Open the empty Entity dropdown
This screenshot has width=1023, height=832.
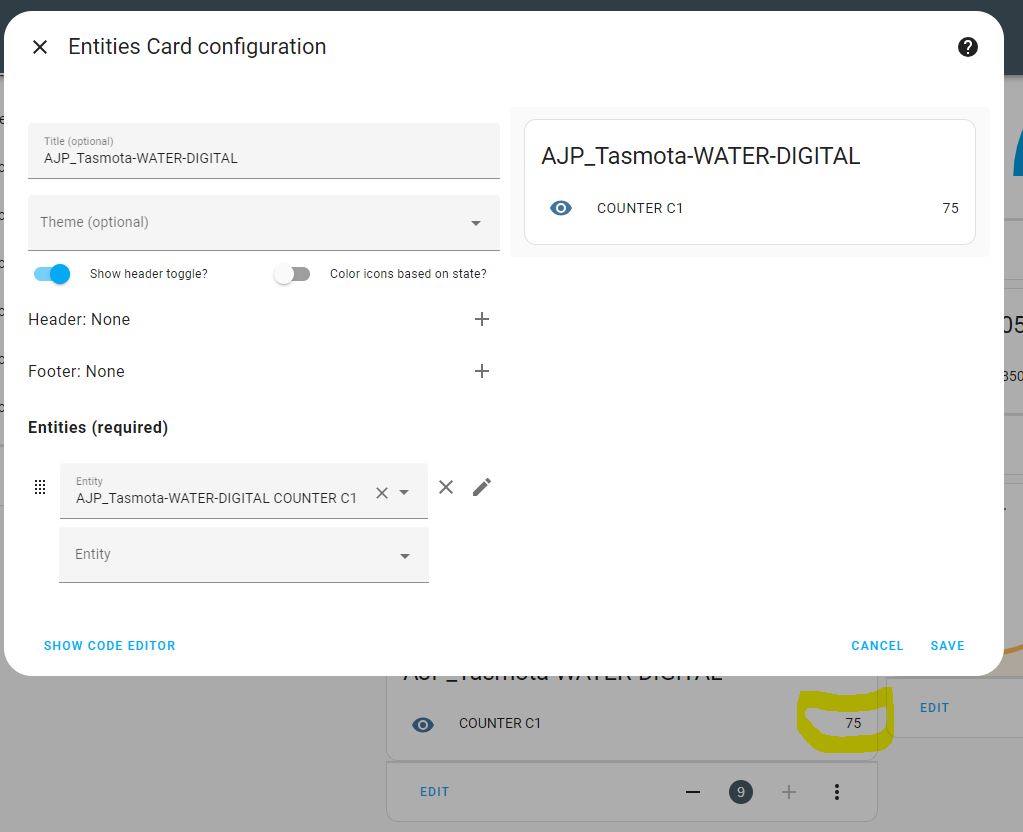pos(244,555)
